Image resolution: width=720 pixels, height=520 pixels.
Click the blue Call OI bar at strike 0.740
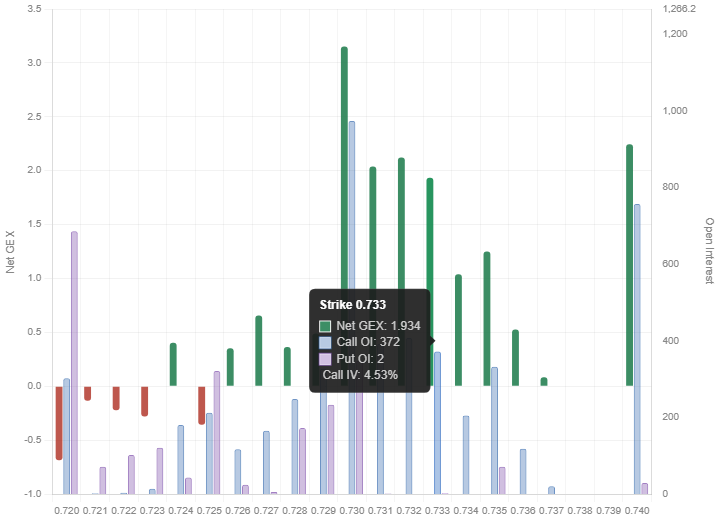click(637, 349)
